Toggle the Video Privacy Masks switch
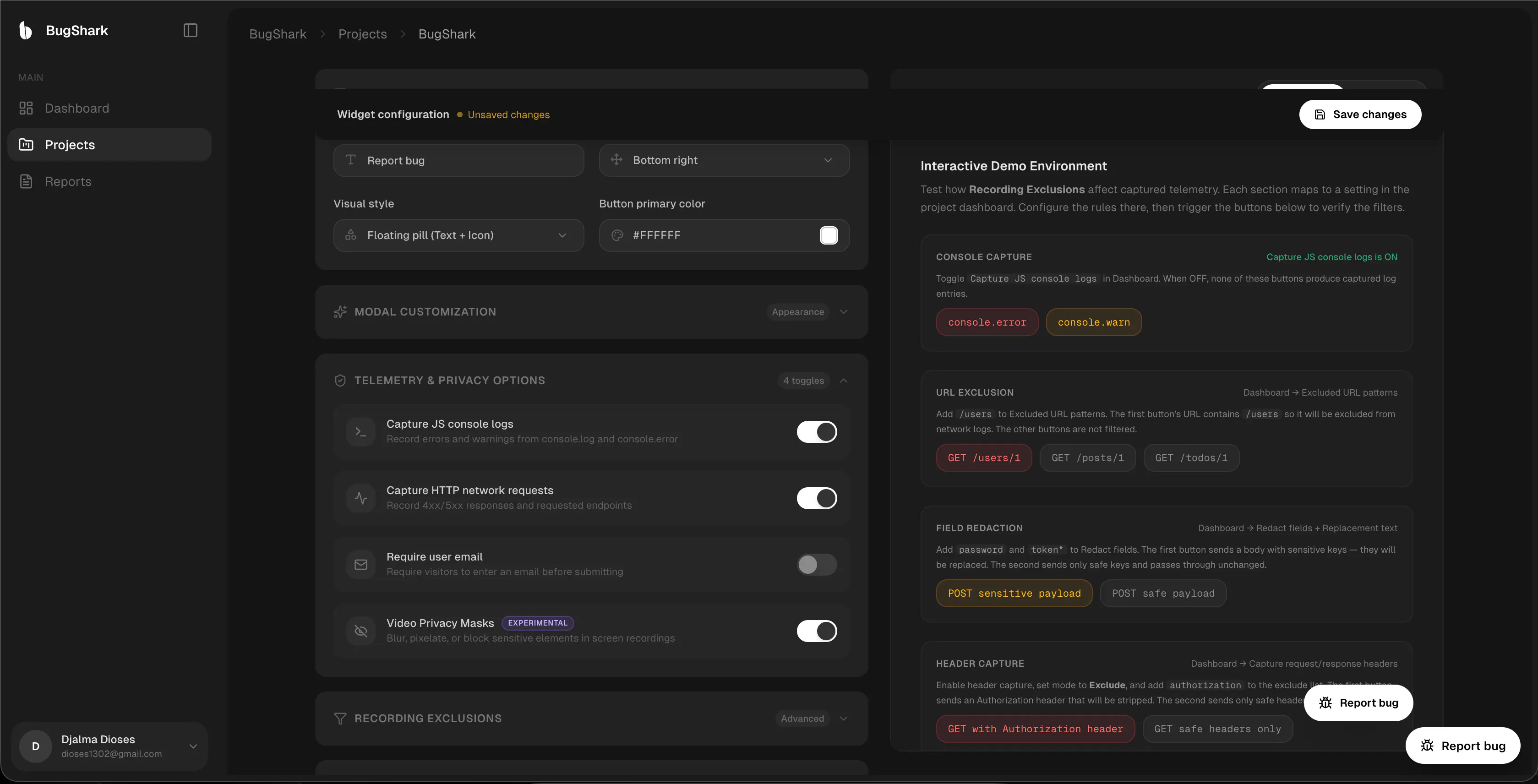The height and width of the screenshot is (784, 1538). coord(816,631)
